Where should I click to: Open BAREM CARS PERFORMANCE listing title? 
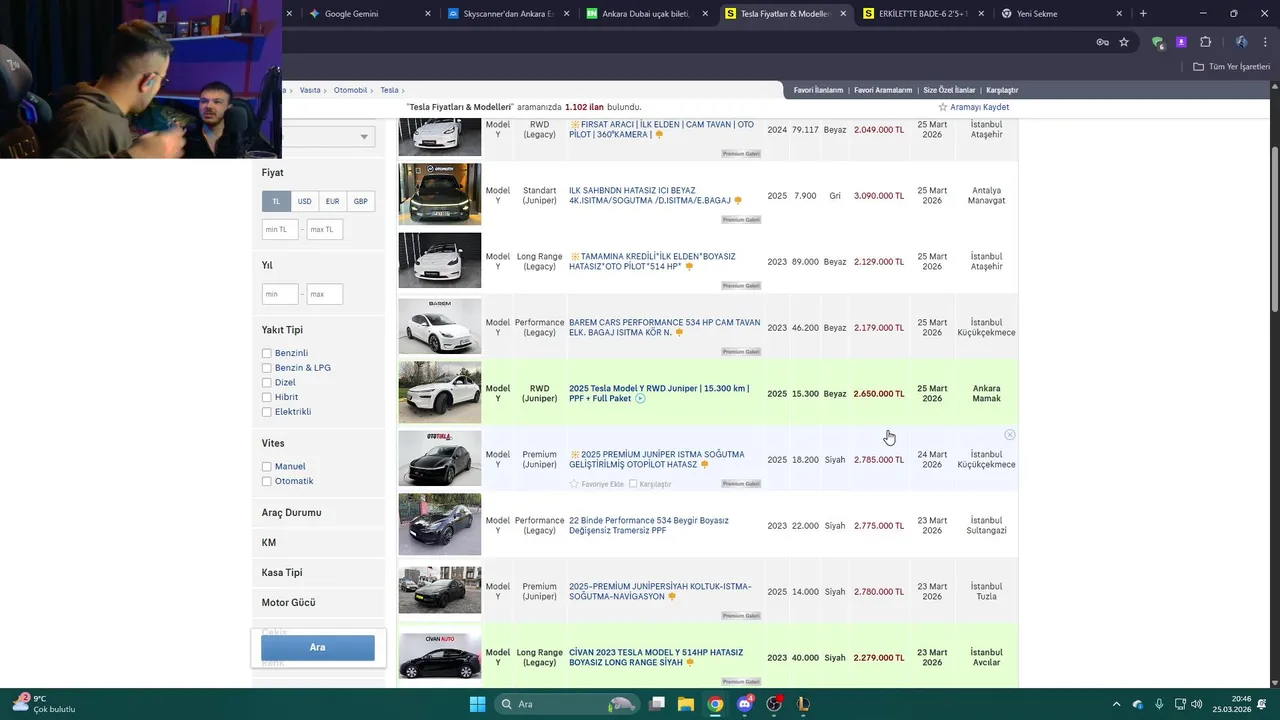[x=664, y=327]
